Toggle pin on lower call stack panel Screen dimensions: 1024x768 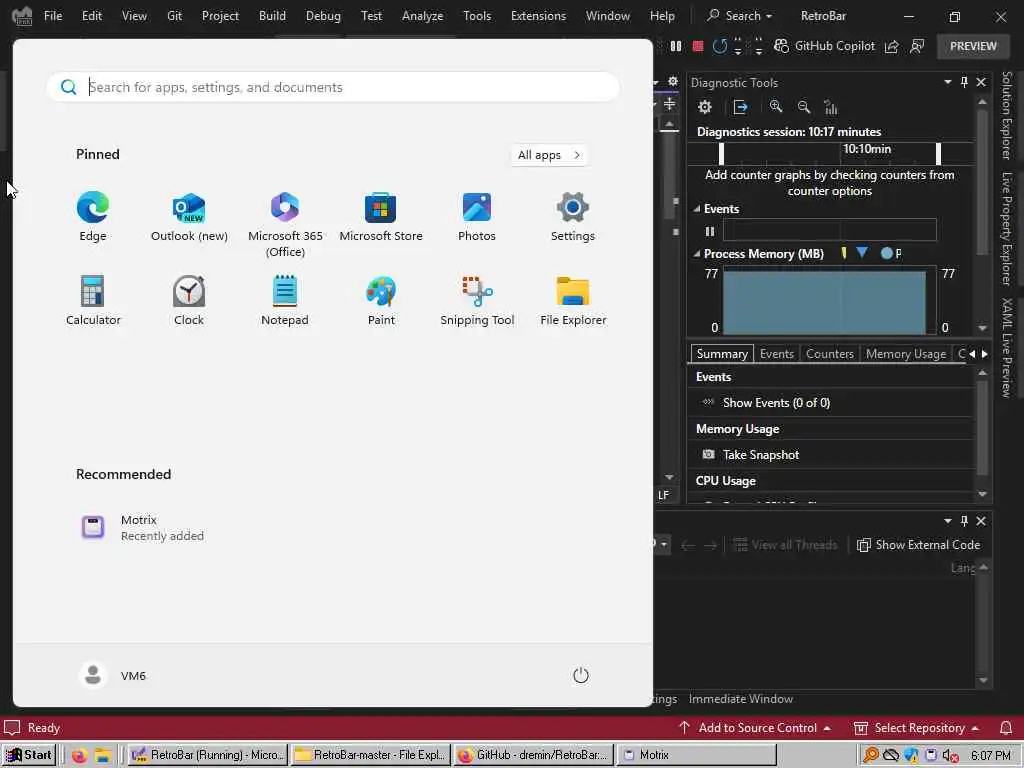965,520
